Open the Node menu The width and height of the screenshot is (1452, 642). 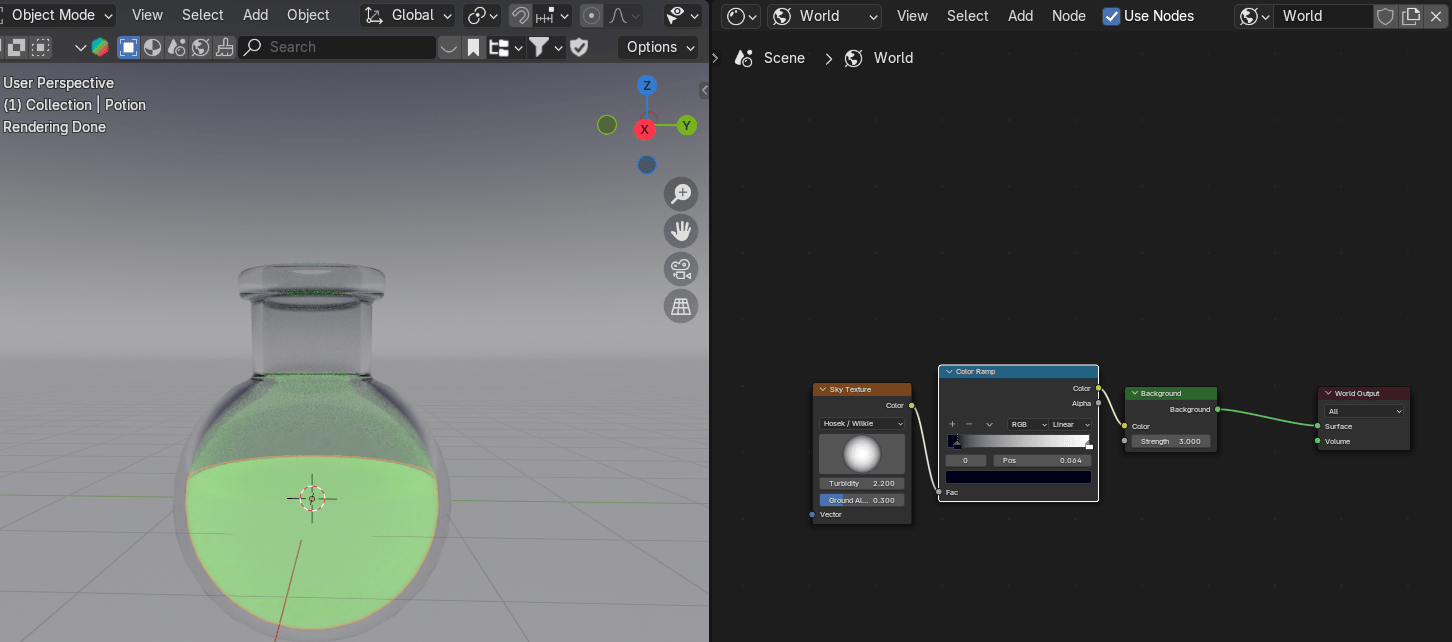click(x=1068, y=16)
